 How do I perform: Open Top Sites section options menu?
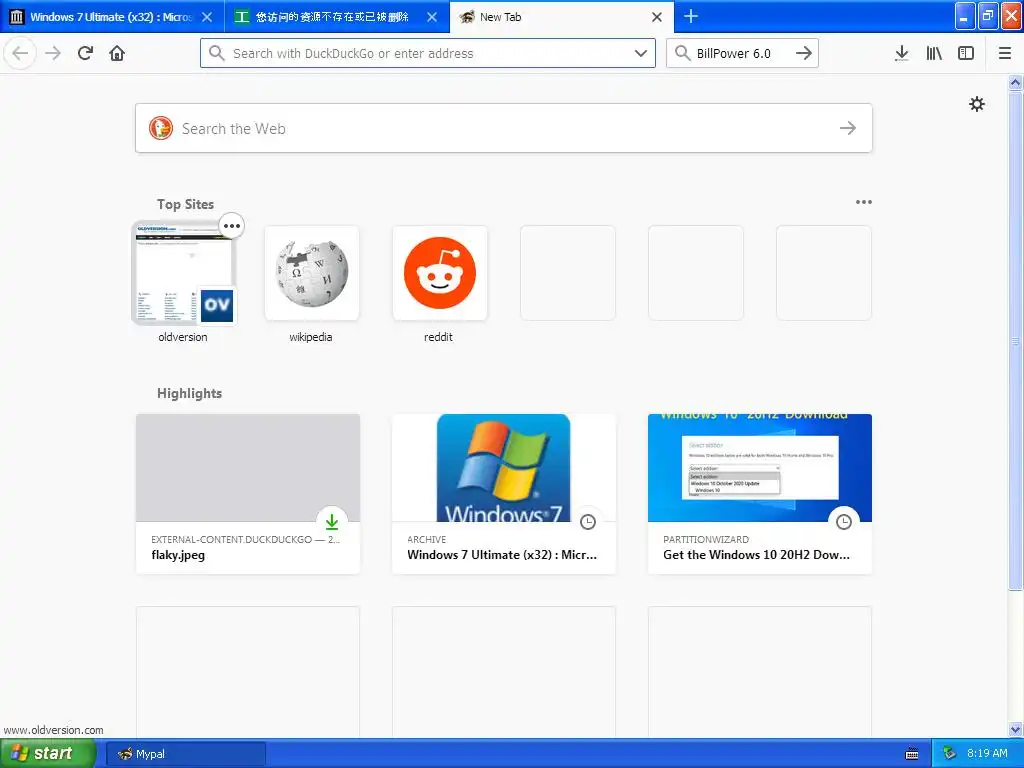(863, 202)
